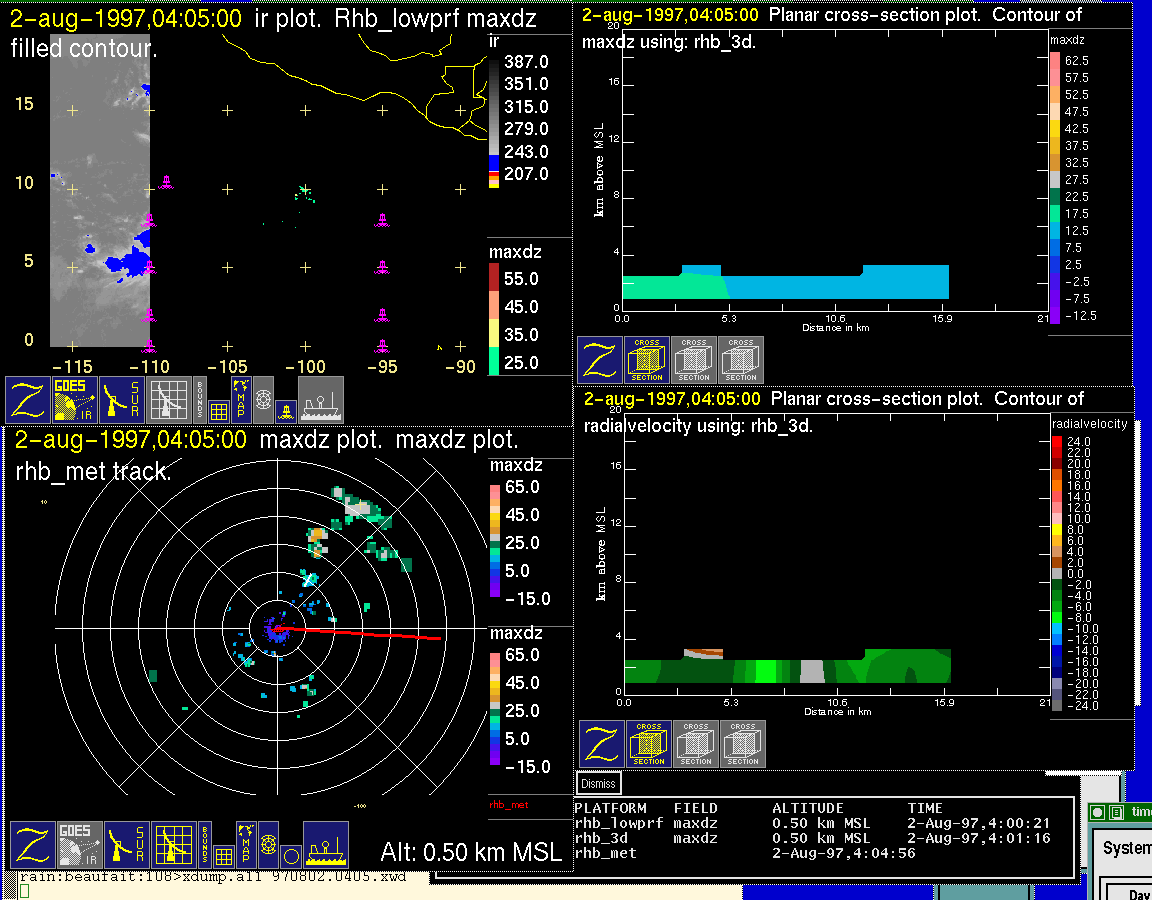The image size is (1152, 900).
Task: Click the last gray Cross Section icon under the radial velocity plot
Action: coord(743,744)
